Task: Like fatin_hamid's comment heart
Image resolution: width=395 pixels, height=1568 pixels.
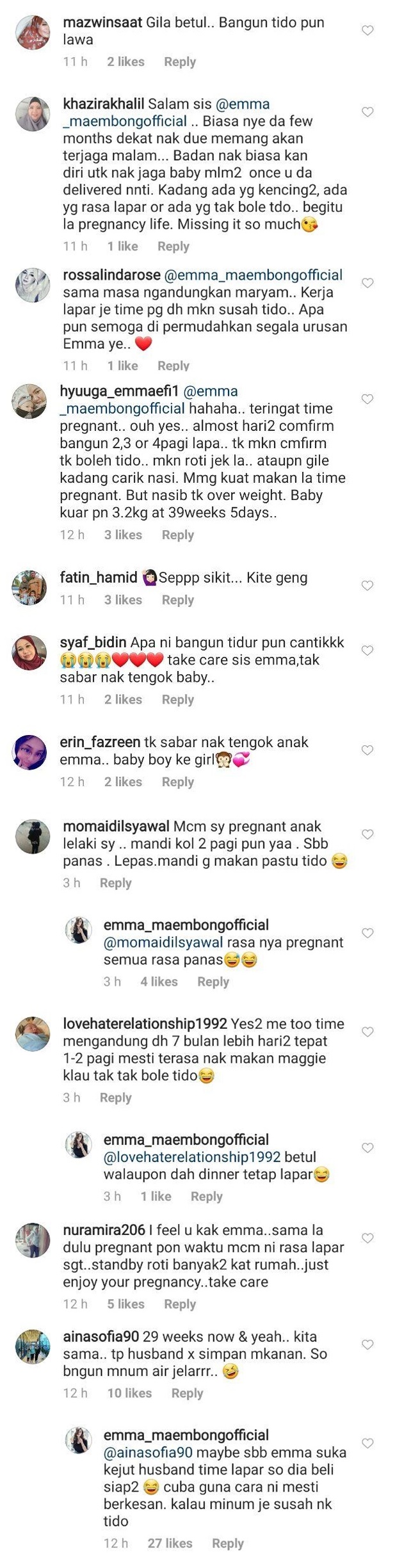Action: pyautogui.click(x=367, y=585)
